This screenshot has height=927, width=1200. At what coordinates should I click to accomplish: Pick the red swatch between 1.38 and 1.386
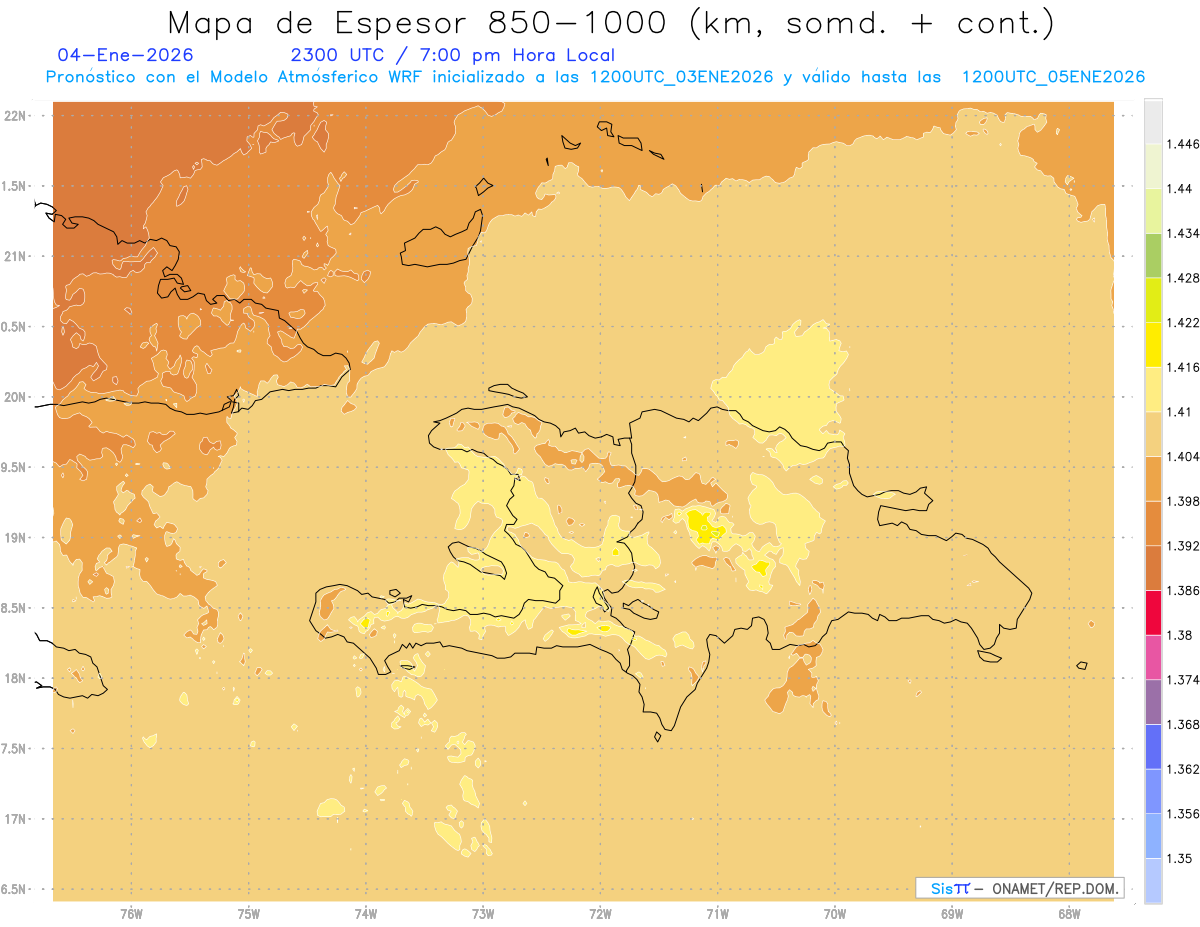point(1153,612)
